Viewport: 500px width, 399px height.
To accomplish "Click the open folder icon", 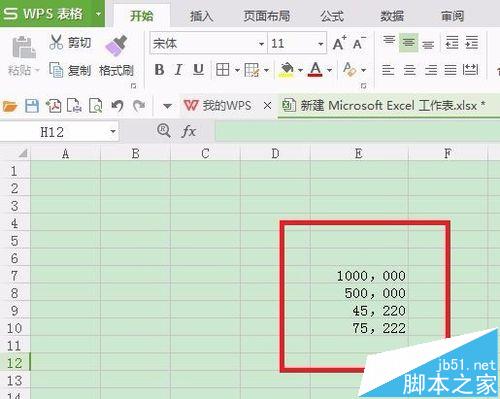I will tap(10, 106).
